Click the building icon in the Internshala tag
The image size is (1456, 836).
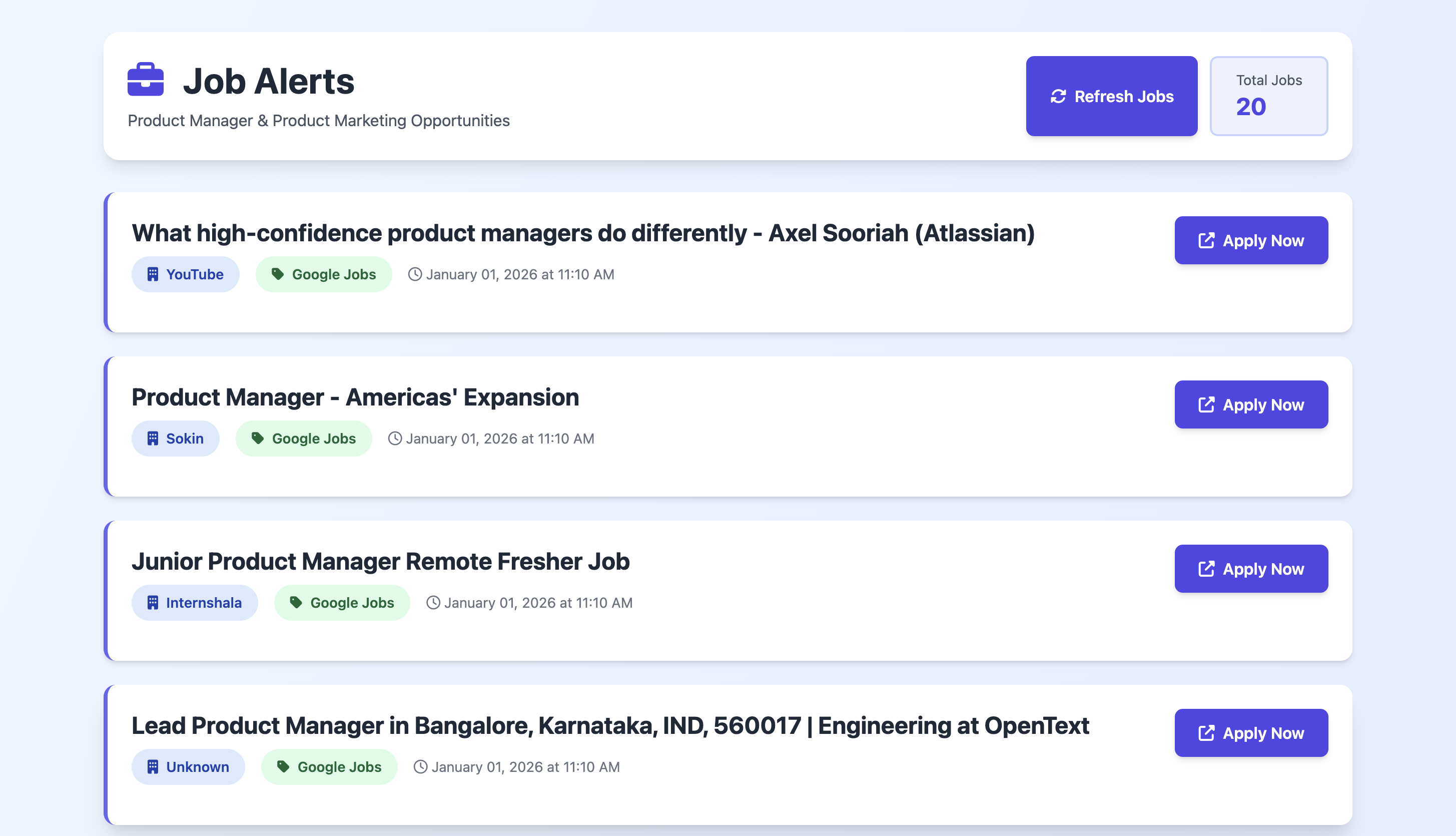tap(153, 602)
